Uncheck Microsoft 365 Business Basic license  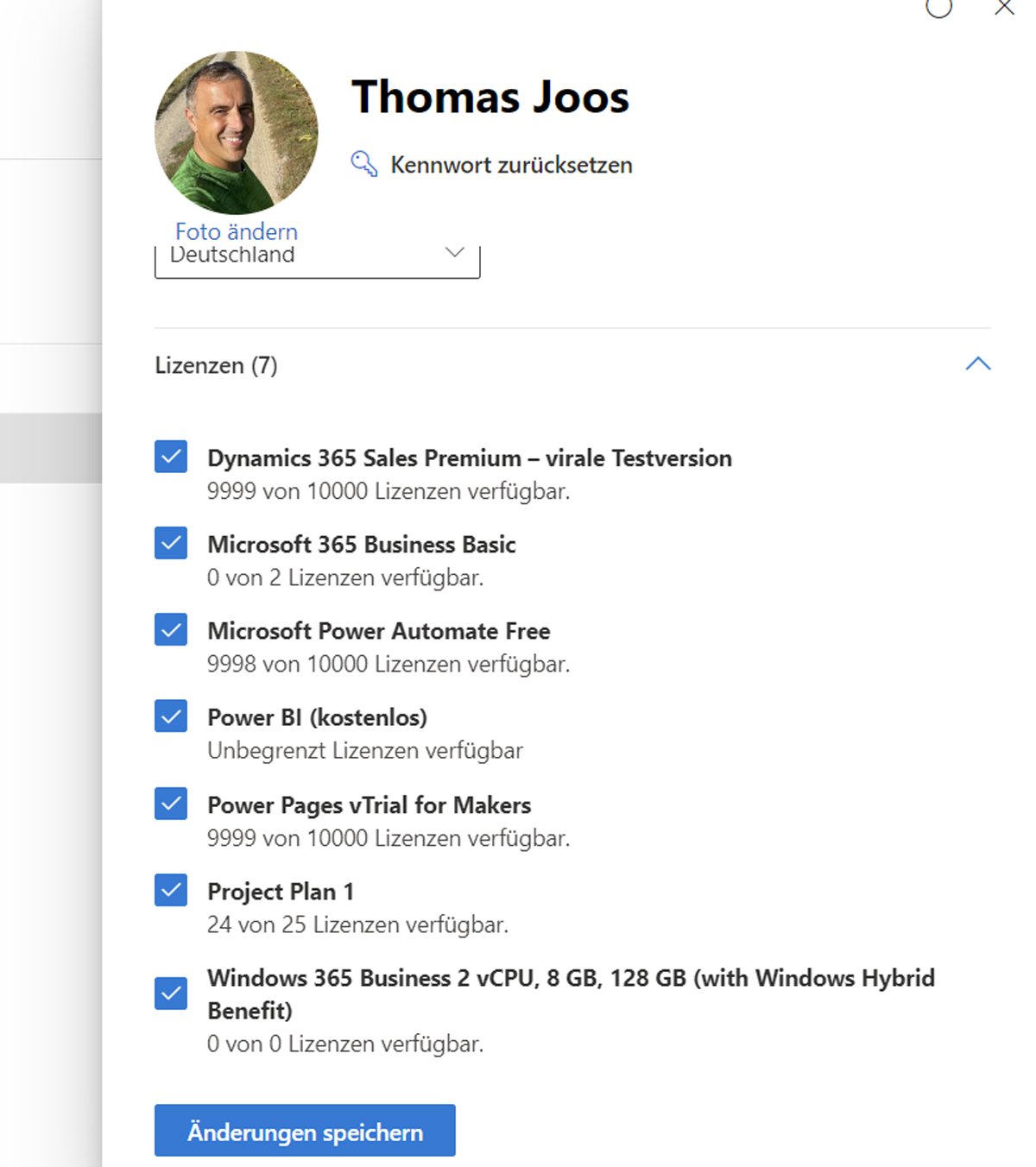point(171,543)
